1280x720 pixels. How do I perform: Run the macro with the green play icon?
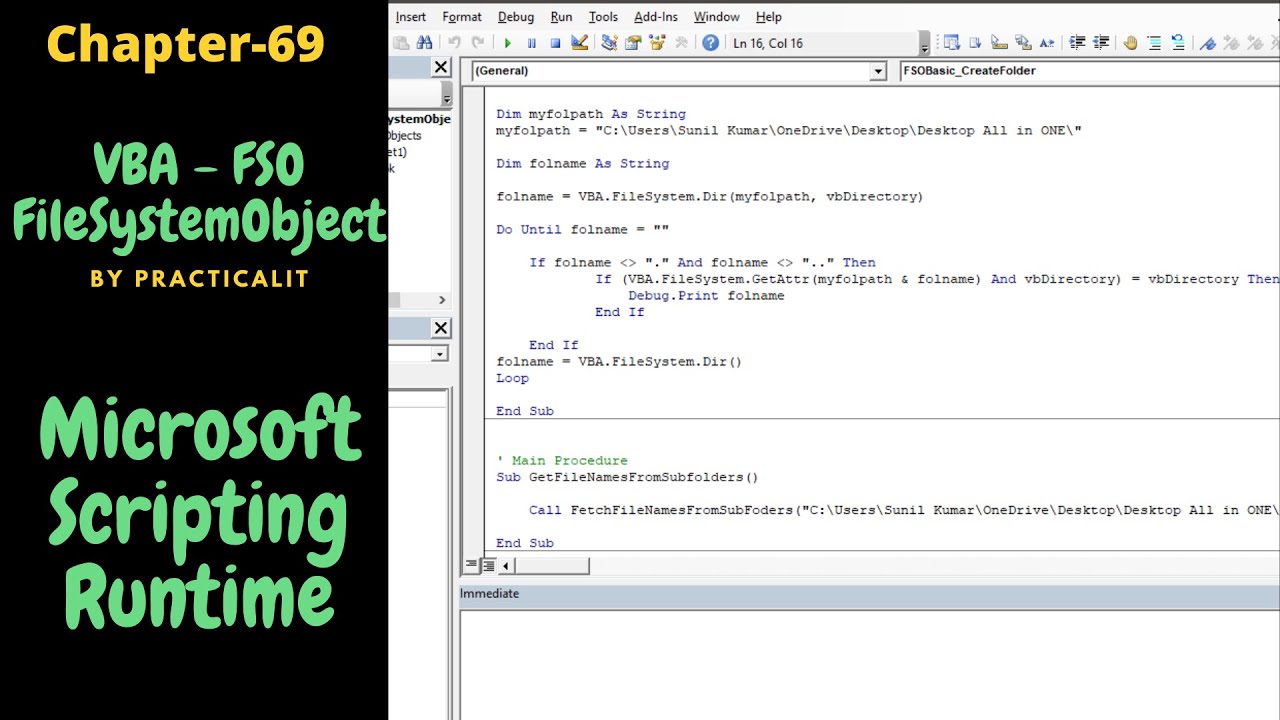click(508, 43)
